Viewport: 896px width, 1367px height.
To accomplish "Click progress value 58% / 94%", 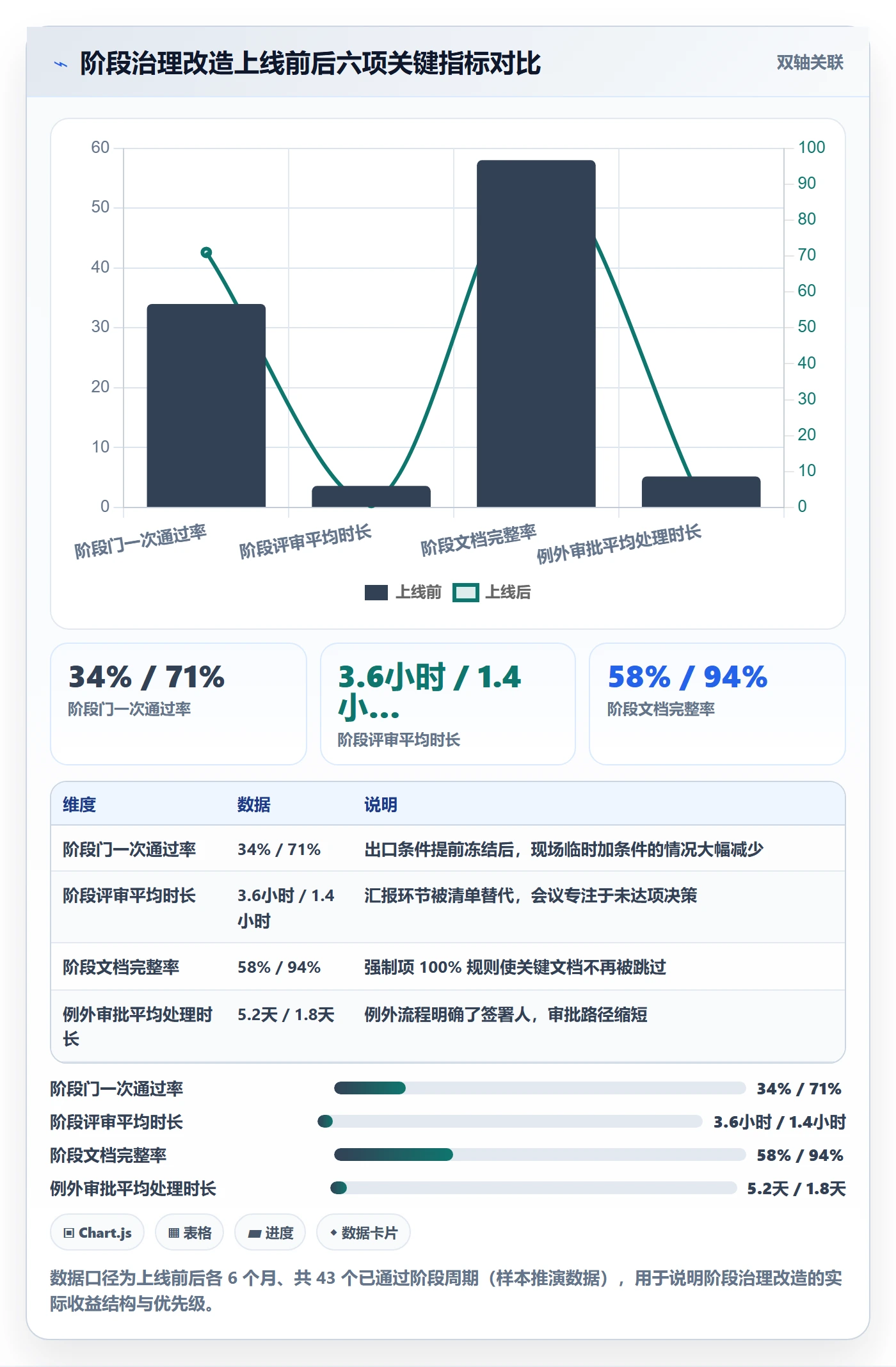I will tap(800, 1155).
